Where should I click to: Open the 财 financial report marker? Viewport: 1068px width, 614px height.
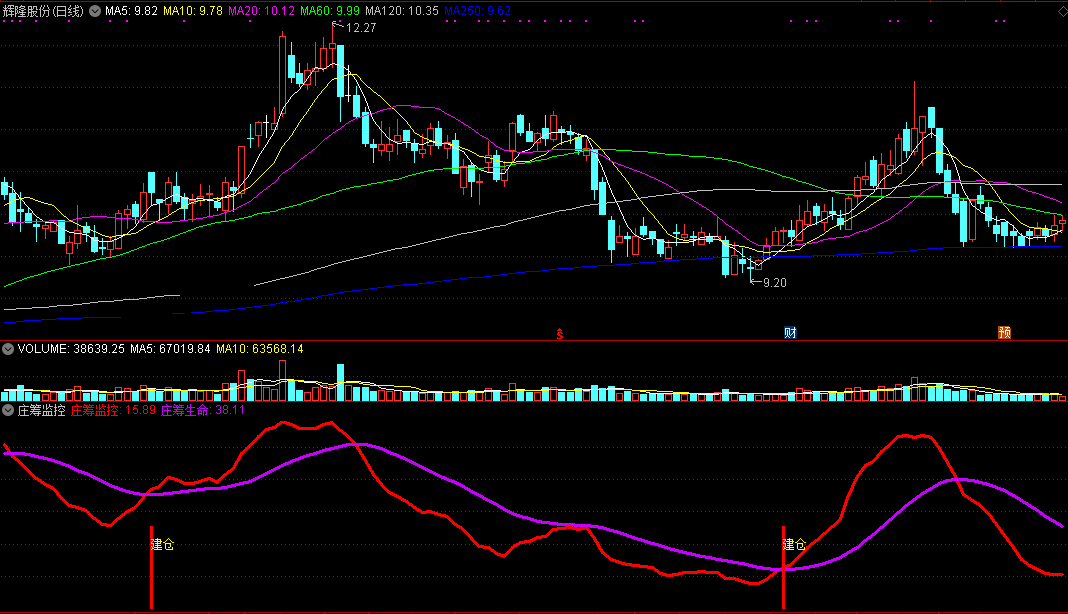[x=790, y=333]
